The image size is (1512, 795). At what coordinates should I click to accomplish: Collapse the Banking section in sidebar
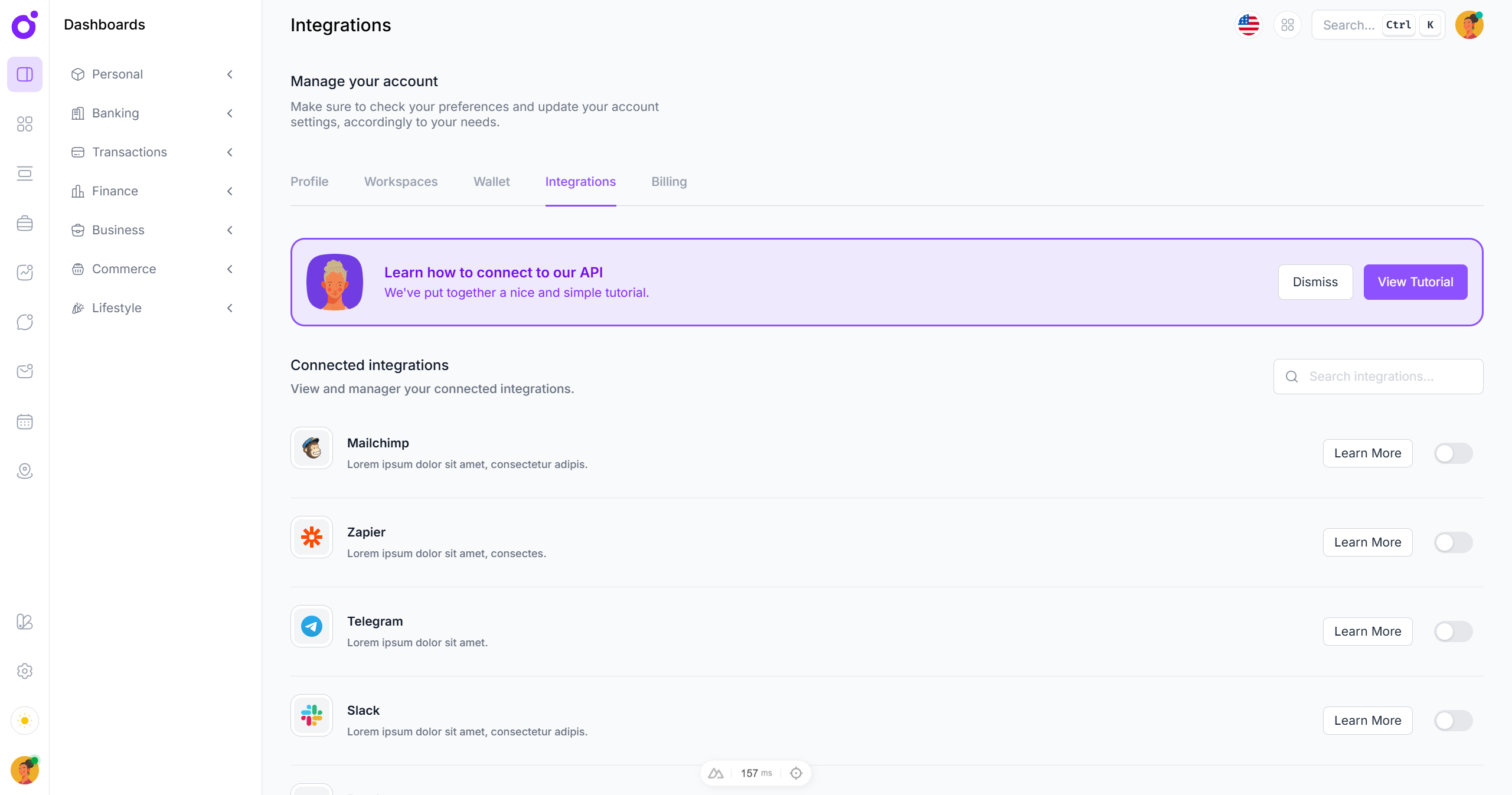(230, 113)
